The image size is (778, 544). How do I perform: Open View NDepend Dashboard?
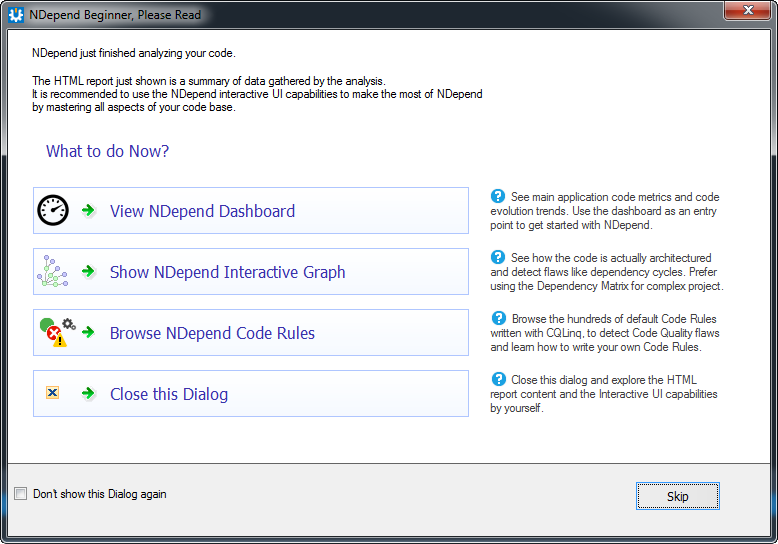251,210
